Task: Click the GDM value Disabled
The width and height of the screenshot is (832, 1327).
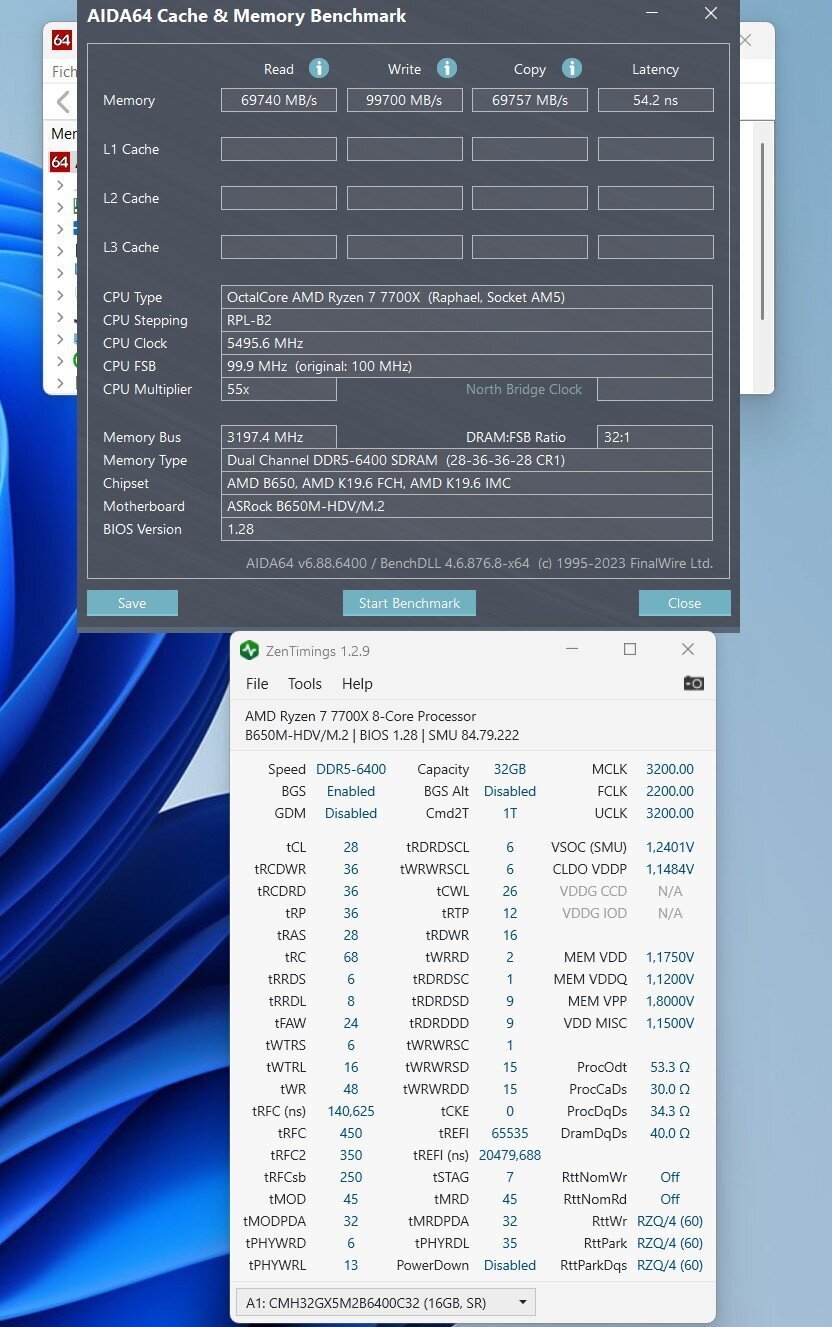Action: (x=351, y=813)
